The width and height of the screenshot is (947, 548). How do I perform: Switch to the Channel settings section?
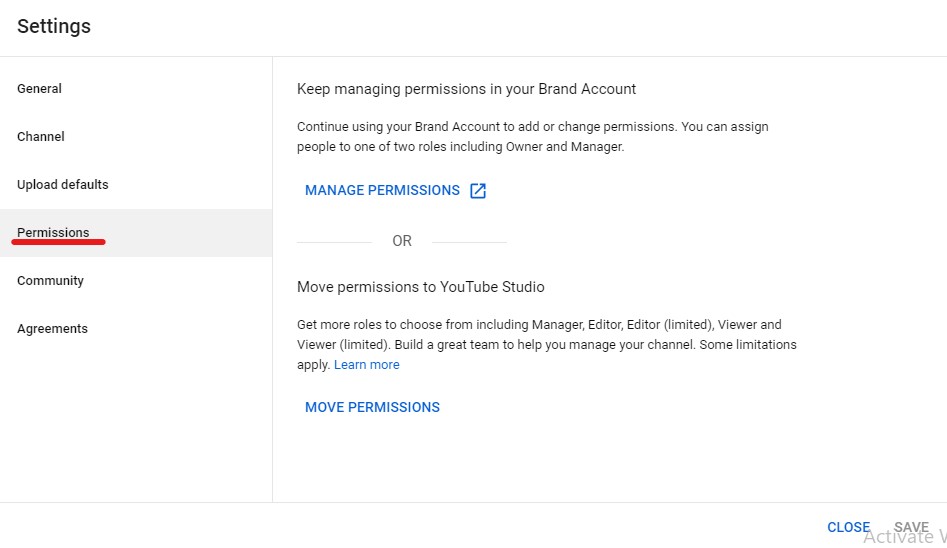136,137
